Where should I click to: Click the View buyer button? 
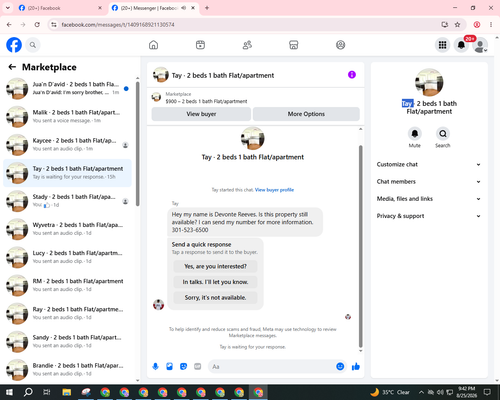(201, 114)
